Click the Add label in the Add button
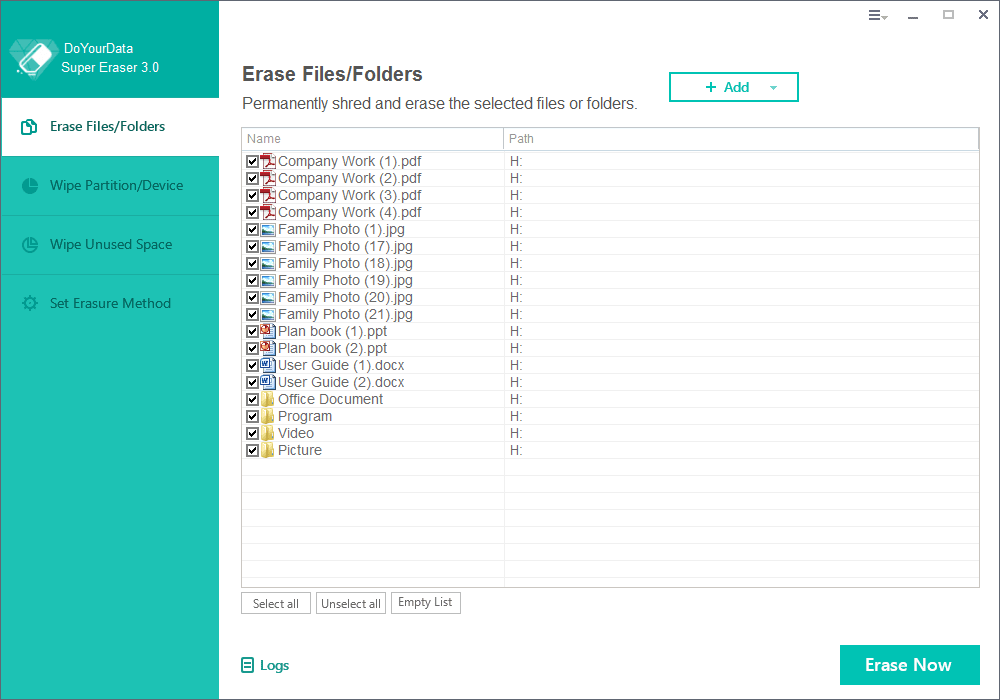This screenshot has height=700, width=1000. tap(736, 87)
